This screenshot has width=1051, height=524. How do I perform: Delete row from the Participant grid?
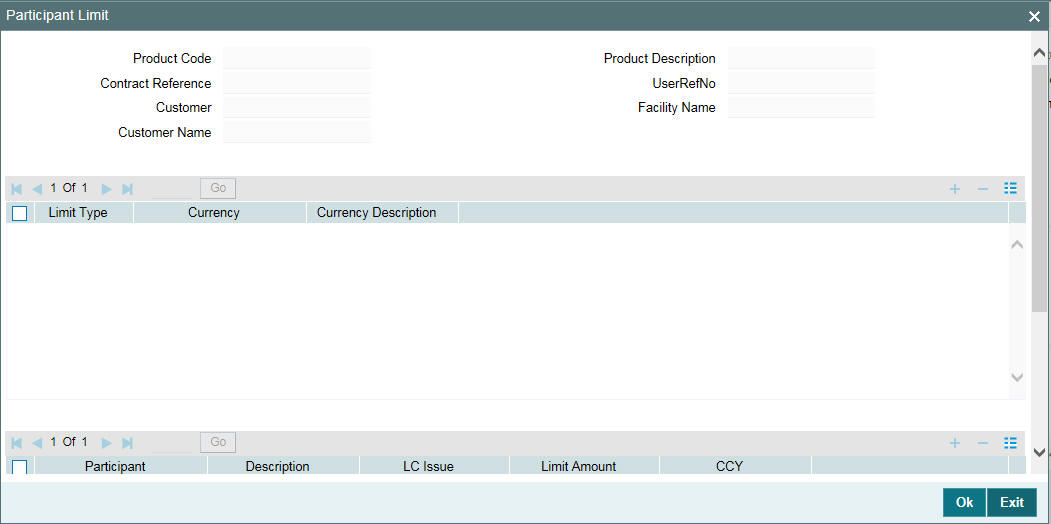[983, 443]
